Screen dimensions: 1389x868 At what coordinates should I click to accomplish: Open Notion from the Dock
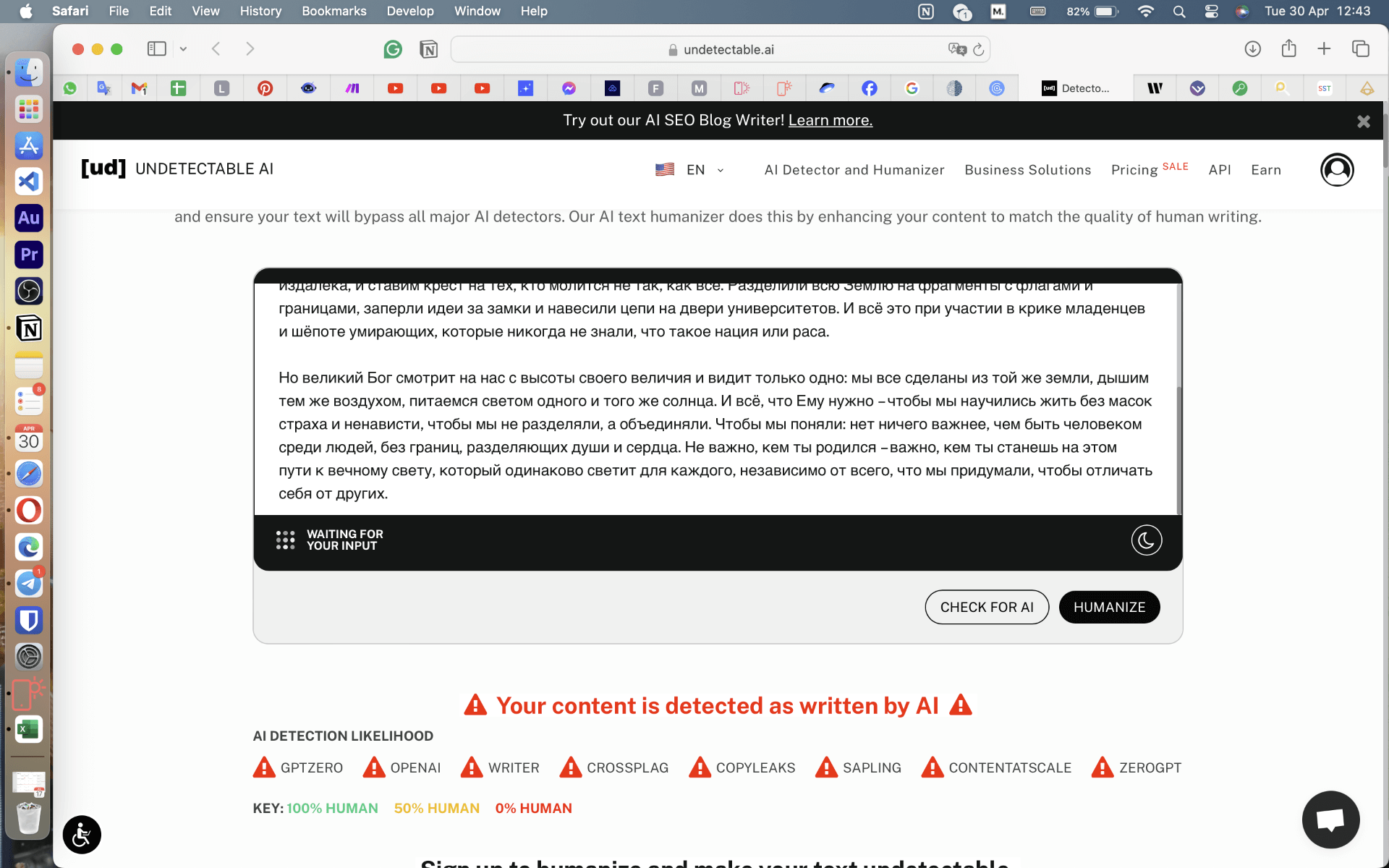tap(29, 328)
